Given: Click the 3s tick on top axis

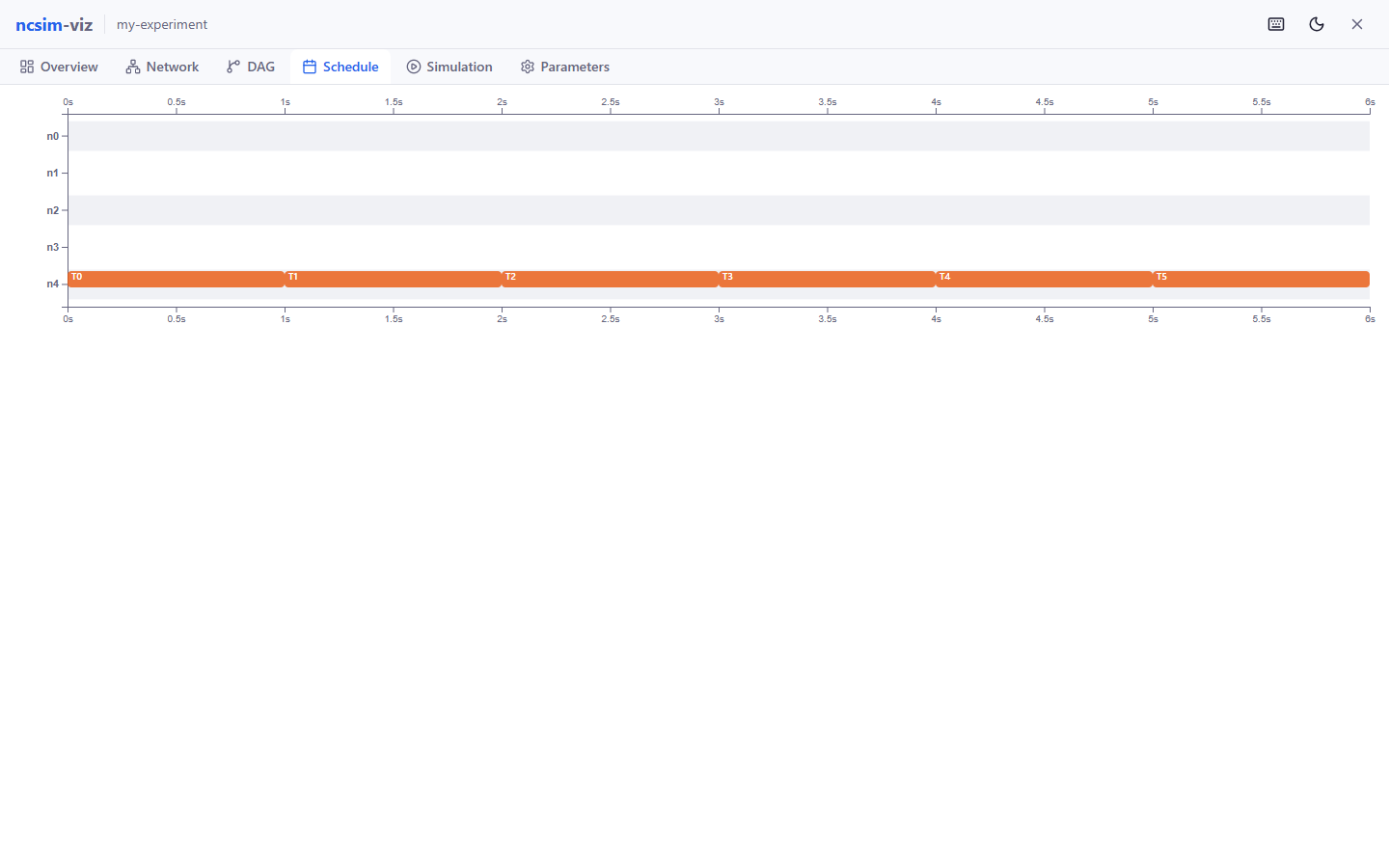Looking at the screenshot, I should (719, 102).
